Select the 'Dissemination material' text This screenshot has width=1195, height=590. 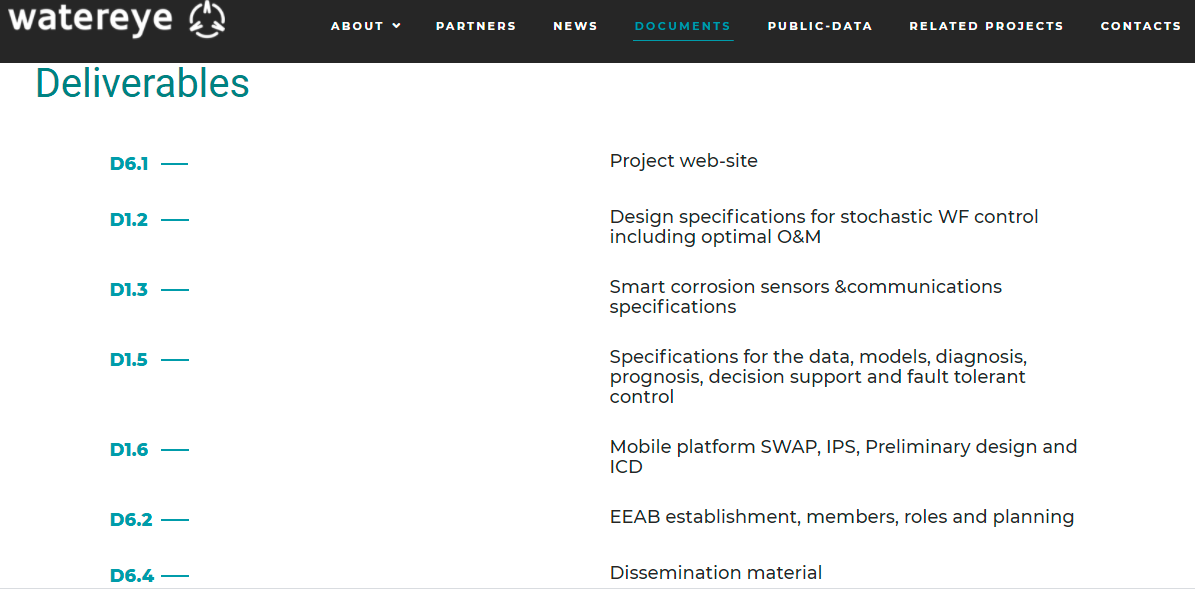coord(716,572)
